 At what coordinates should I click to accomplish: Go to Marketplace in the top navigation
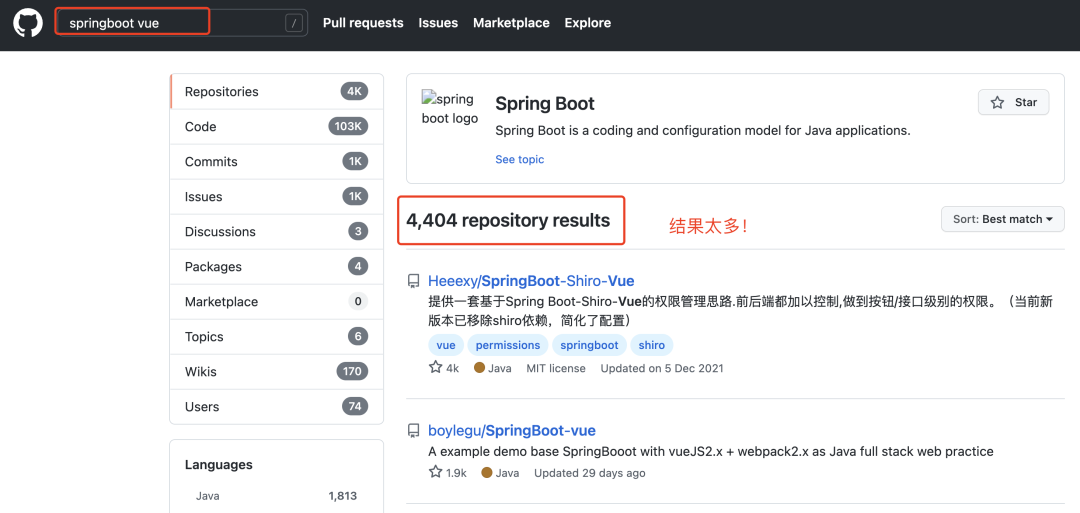pyautogui.click(x=511, y=23)
